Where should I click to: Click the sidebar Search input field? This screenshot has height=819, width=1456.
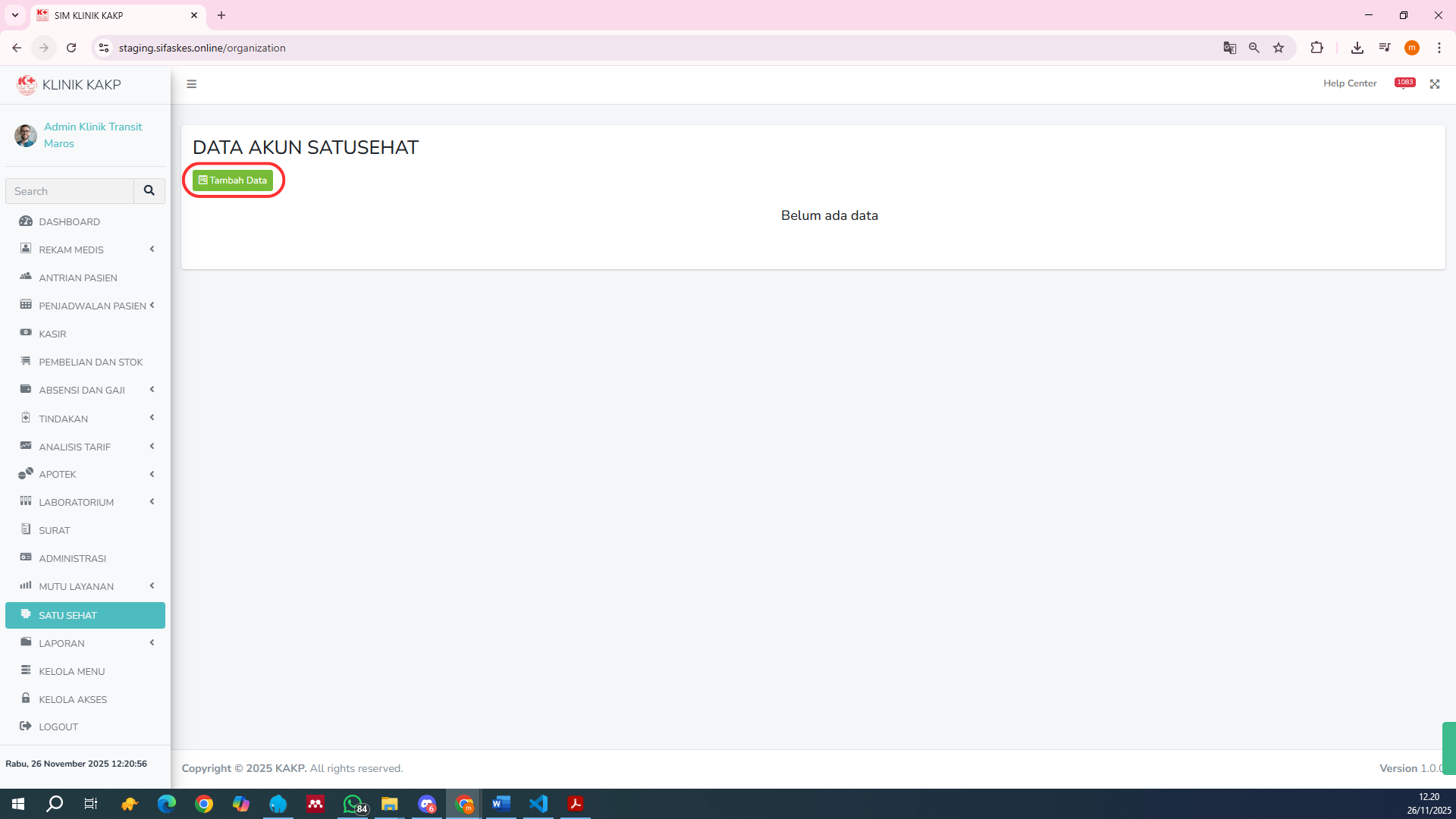(70, 191)
